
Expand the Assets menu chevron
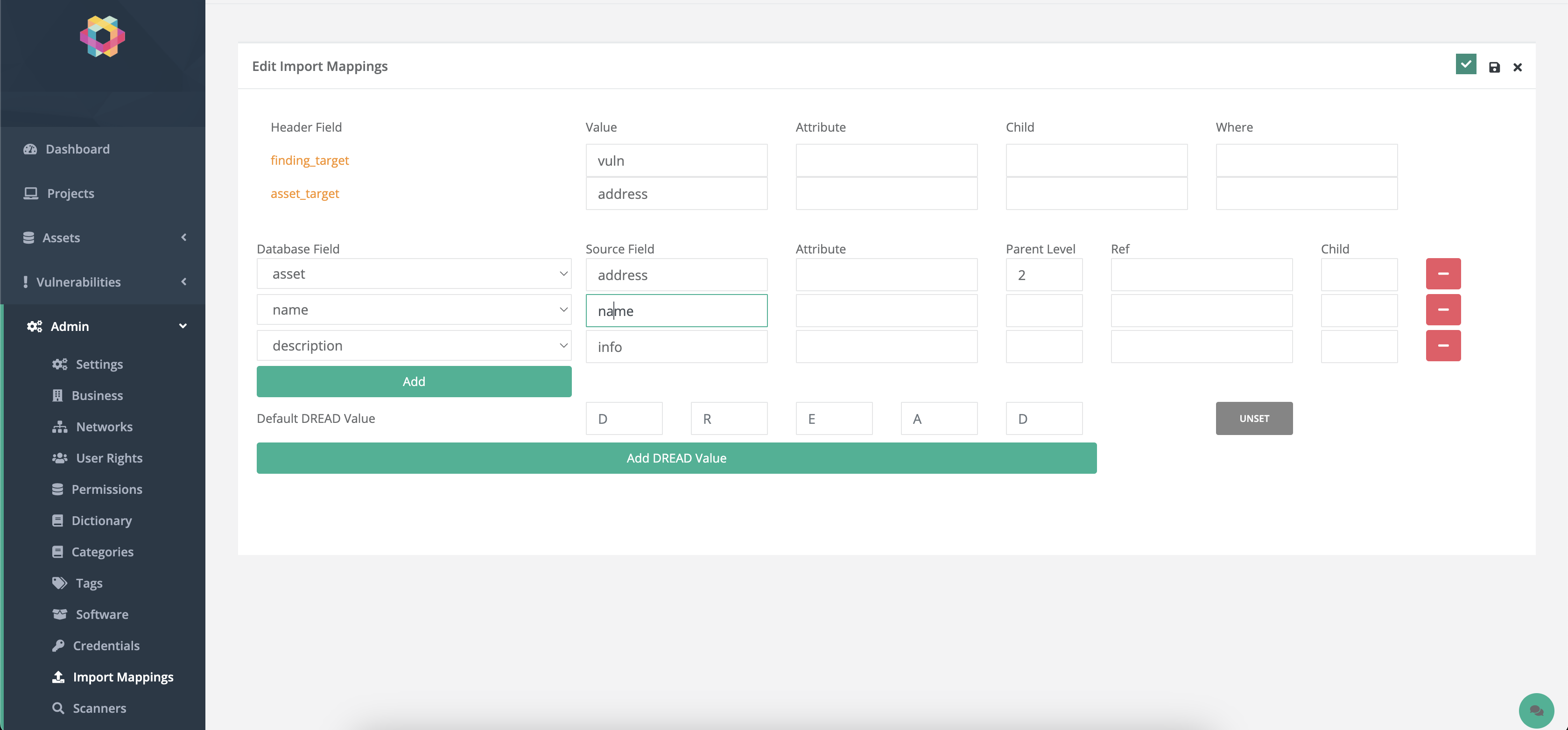click(x=184, y=238)
